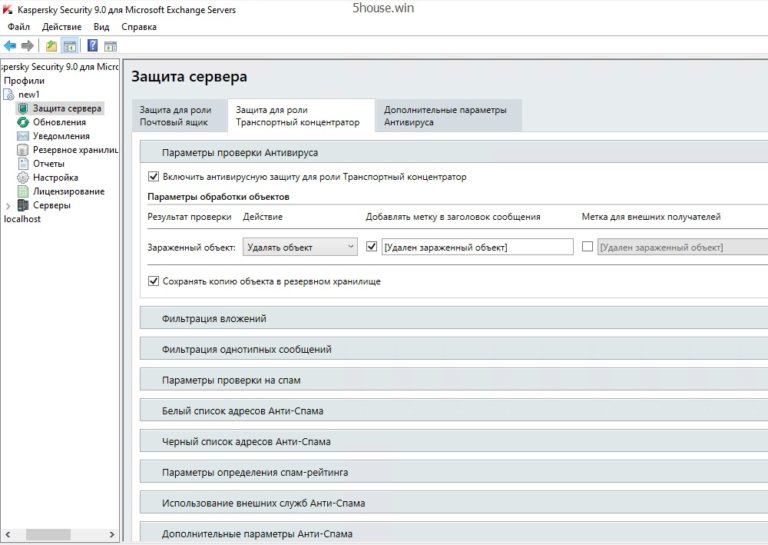
Task: Click the Серверы server icon
Action: (23, 205)
